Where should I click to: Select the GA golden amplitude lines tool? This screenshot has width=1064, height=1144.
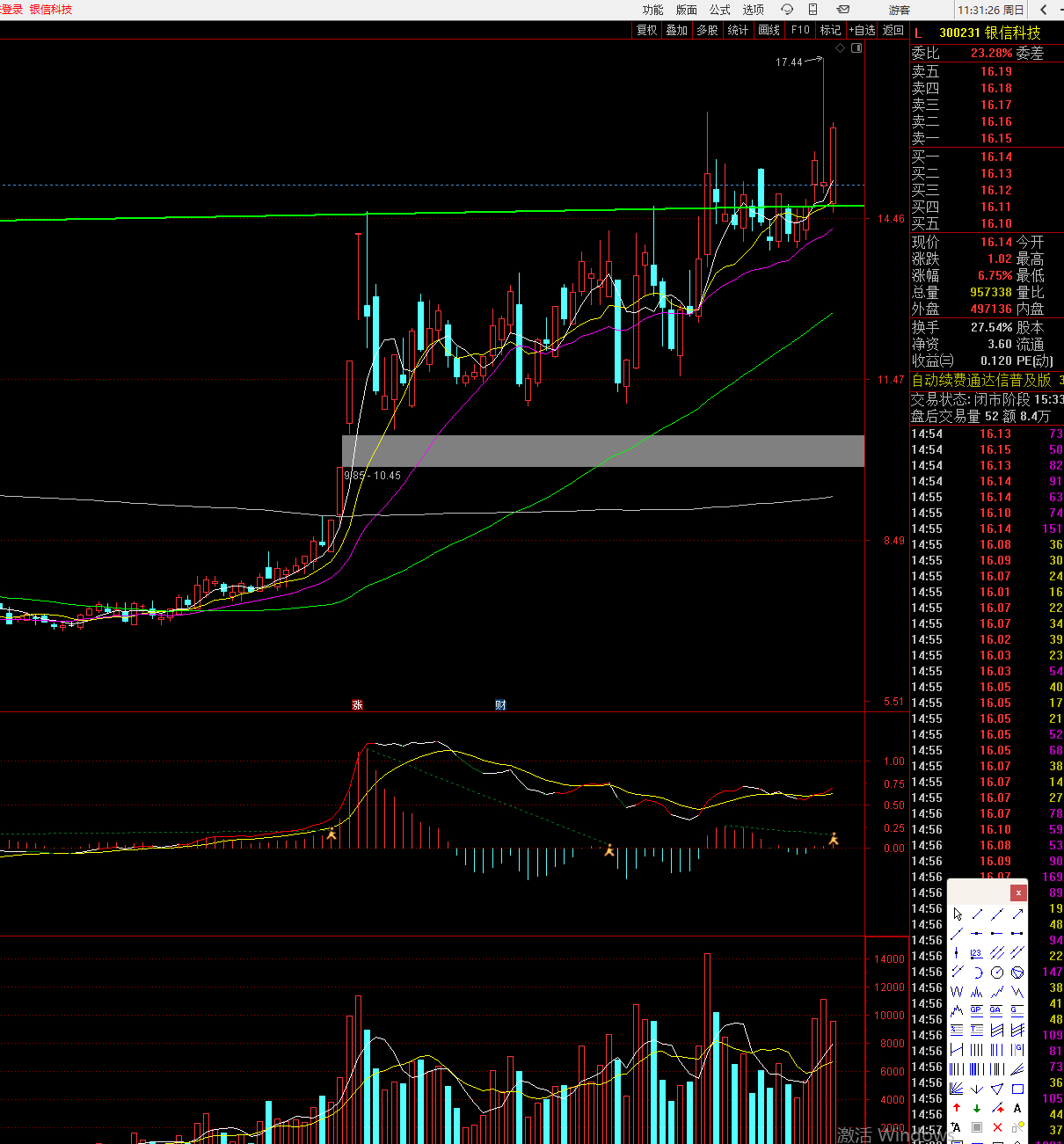click(x=996, y=1011)
